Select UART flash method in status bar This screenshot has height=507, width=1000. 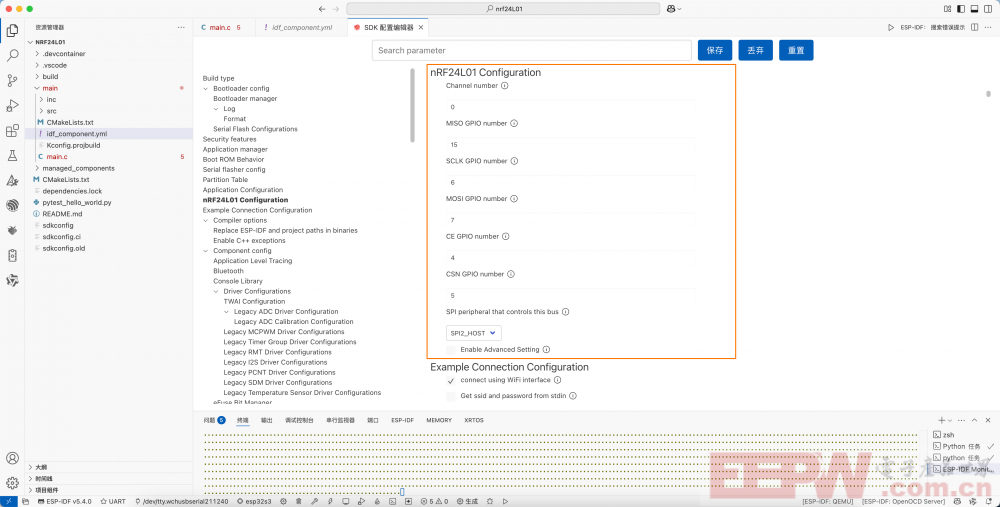click(x=112, y=501)
